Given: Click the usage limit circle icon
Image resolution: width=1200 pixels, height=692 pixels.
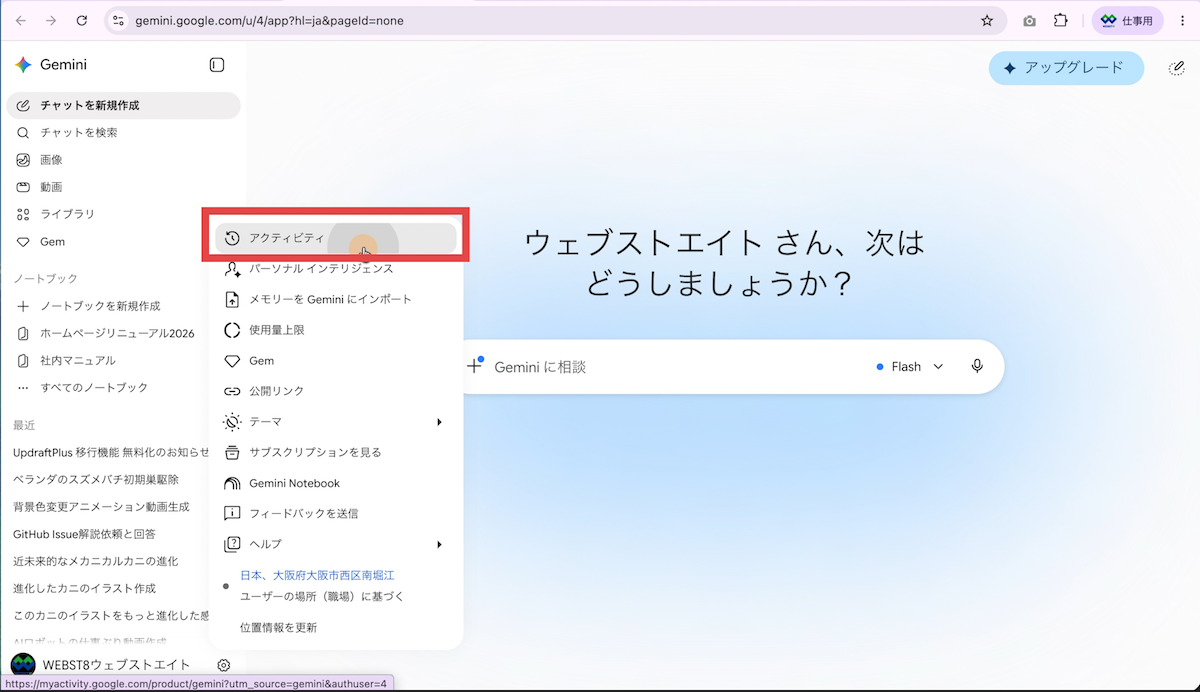Looking at the screenshot, I should point(232,330).
